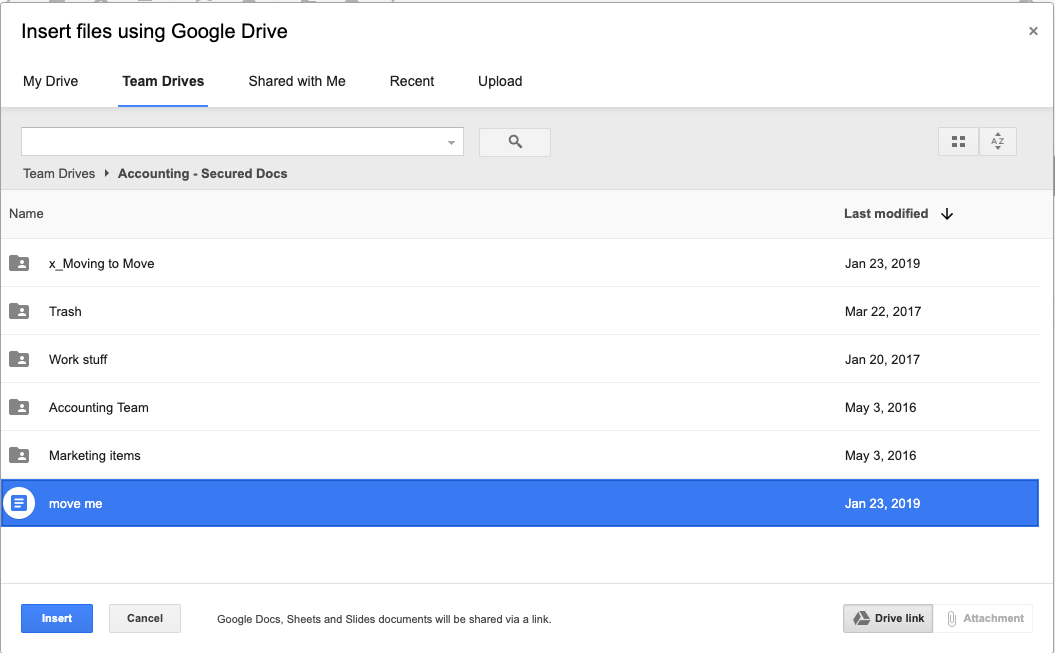
Task: Open the Accounting Team folder
Action: (x=98, y=407)
